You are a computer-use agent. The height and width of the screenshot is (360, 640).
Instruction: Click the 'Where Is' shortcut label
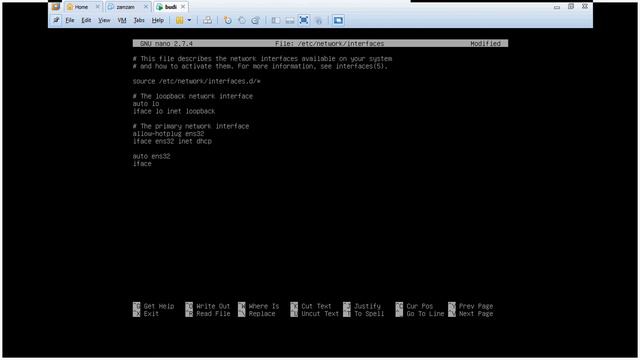[264, 306]
